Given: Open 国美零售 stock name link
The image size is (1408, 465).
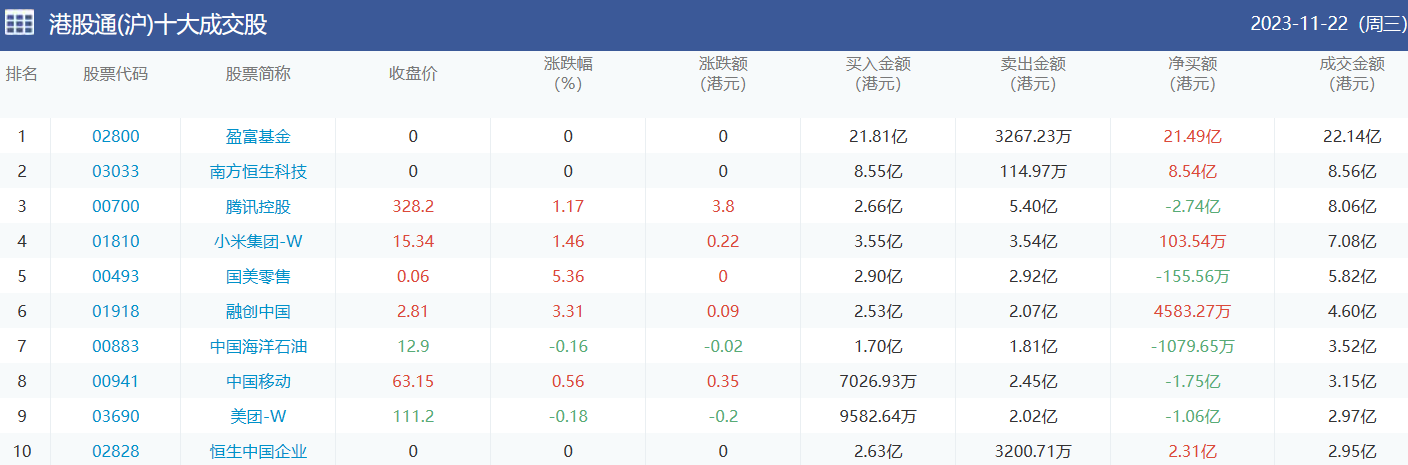Looking at the screenshot, I should pyautogui.click(x=258, y=276).
